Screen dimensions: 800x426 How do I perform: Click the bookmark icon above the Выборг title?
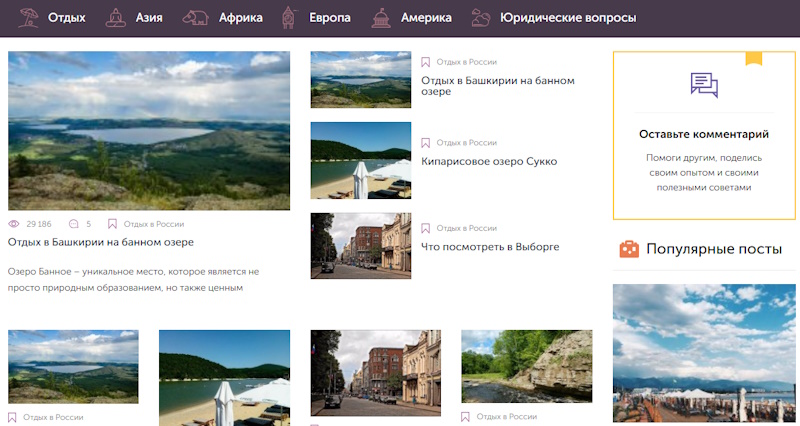coord(426,228)
